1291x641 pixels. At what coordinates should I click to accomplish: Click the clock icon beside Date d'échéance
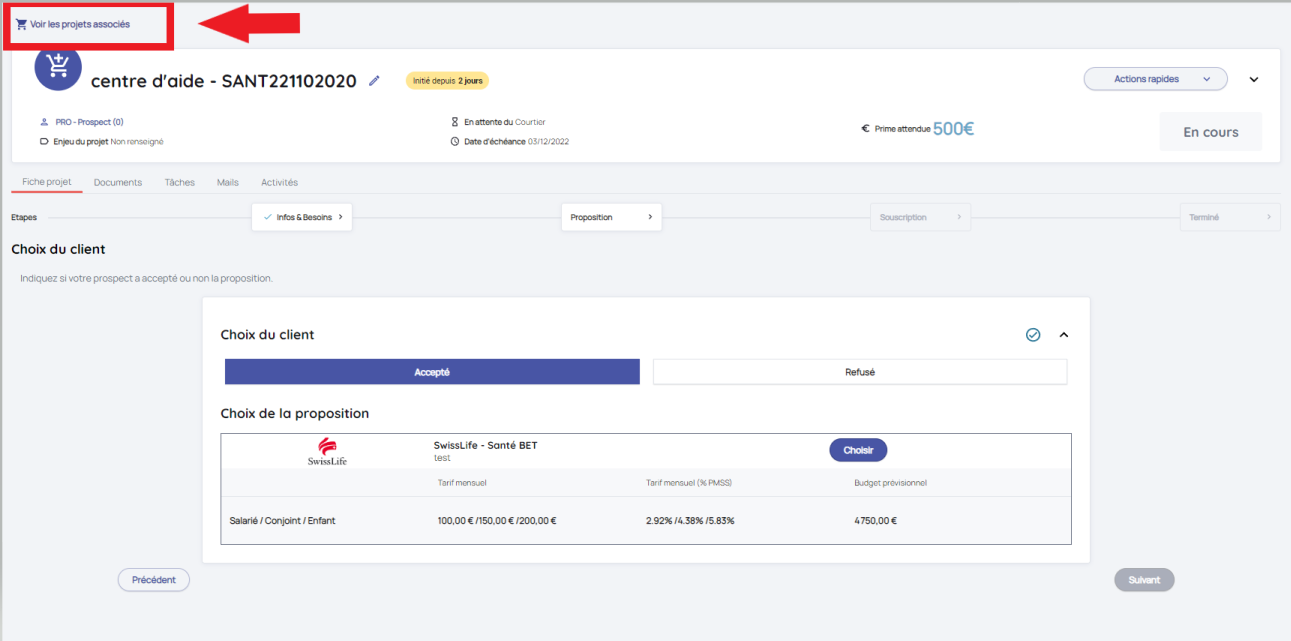[455, 141]
